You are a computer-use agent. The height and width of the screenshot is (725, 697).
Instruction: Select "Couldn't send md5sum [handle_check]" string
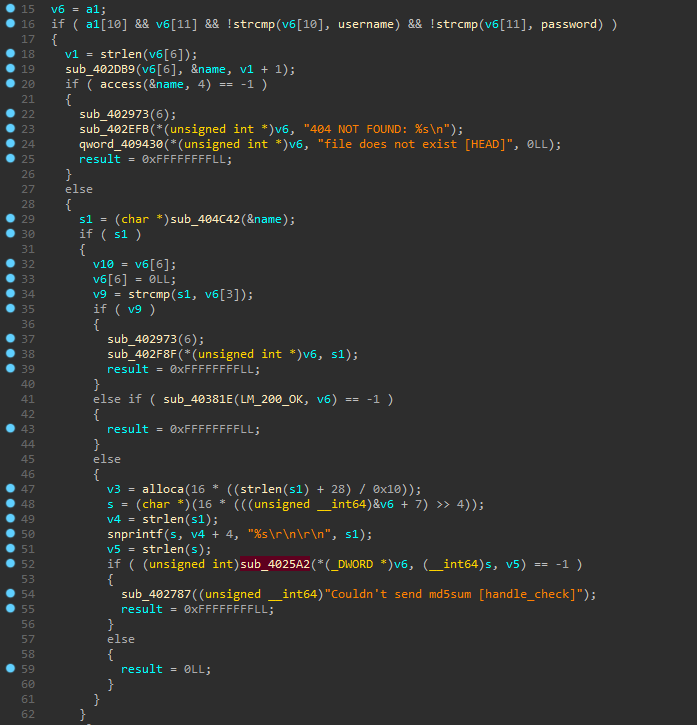[x=453, y=594]
